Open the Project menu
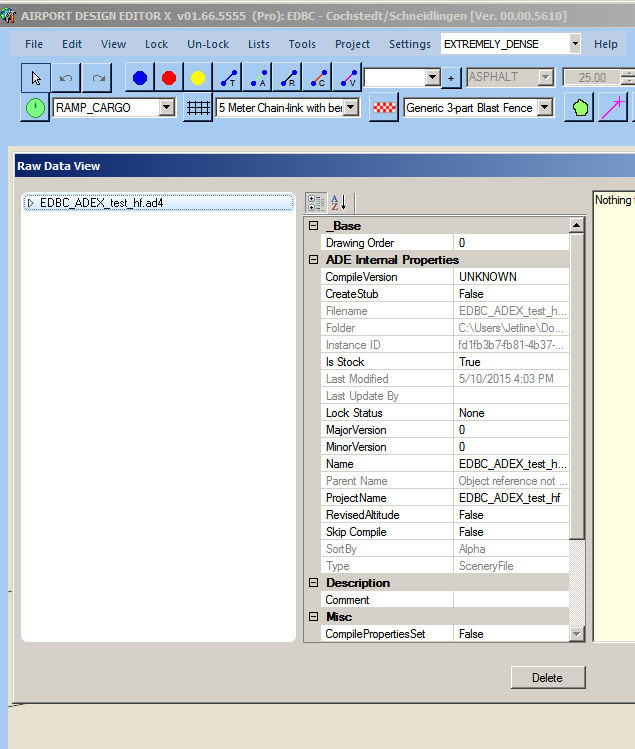 click(x=352, y=44)
